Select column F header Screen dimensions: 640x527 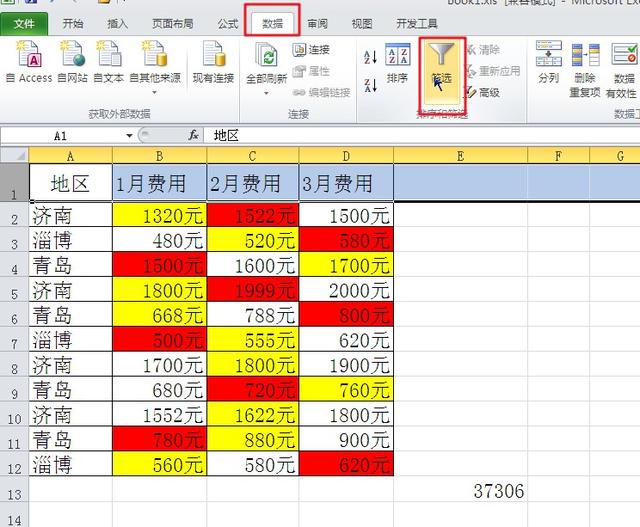tap(558, 156)
